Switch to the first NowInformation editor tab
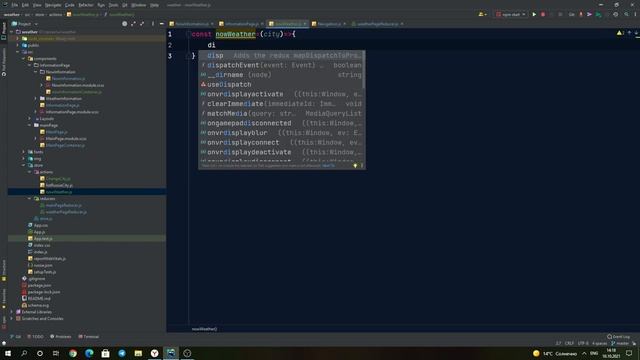 point(191,24)
